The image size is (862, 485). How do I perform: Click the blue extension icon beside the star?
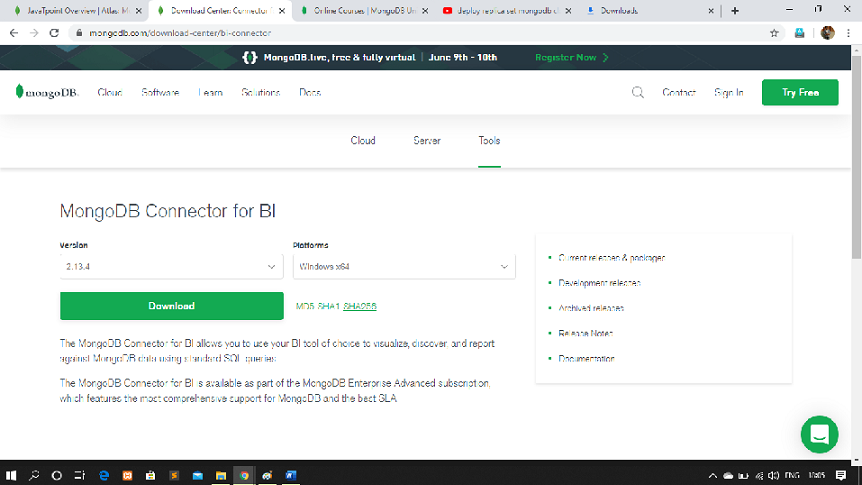799,33
